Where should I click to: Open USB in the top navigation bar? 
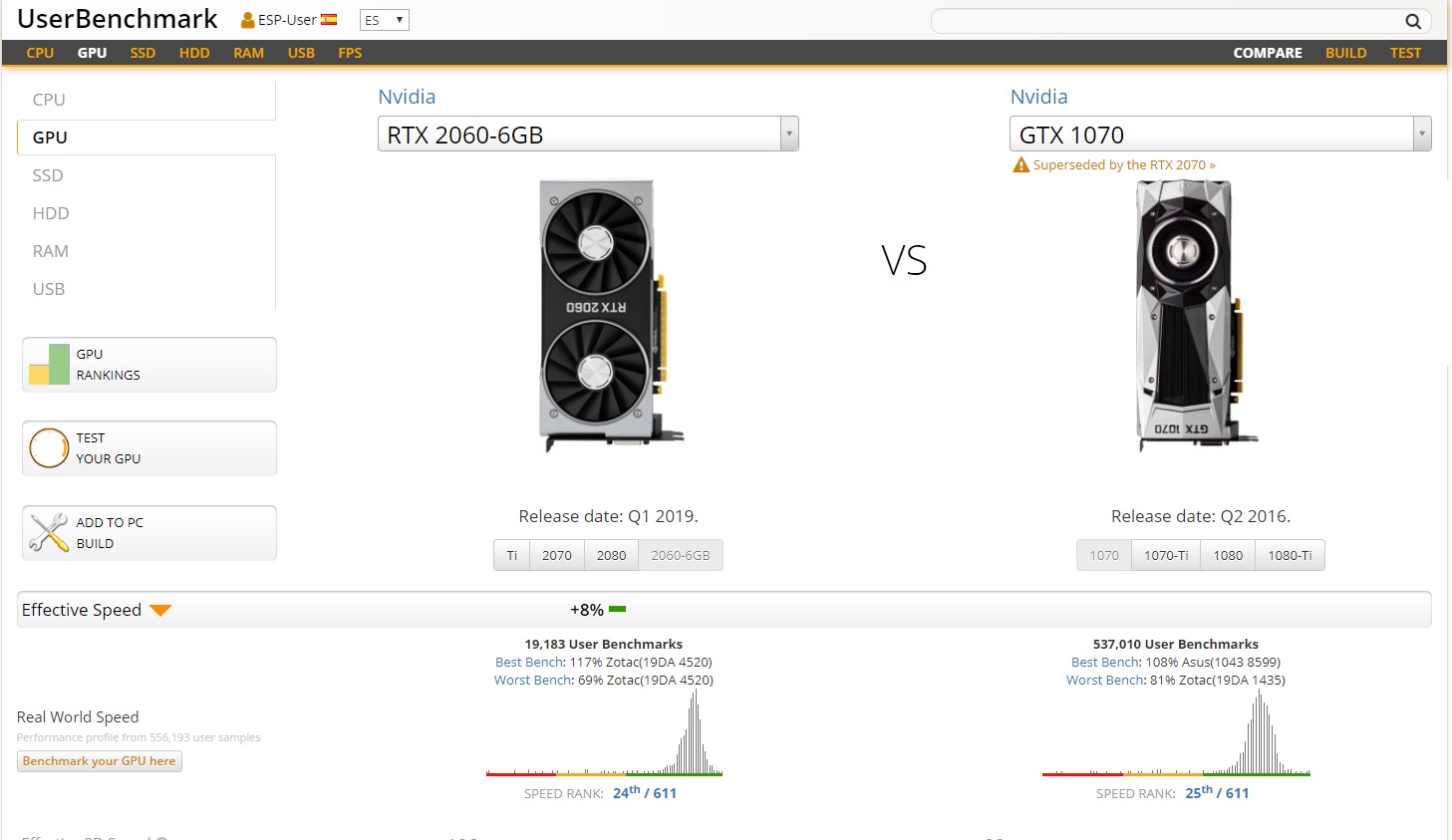[x=301, y=53]
